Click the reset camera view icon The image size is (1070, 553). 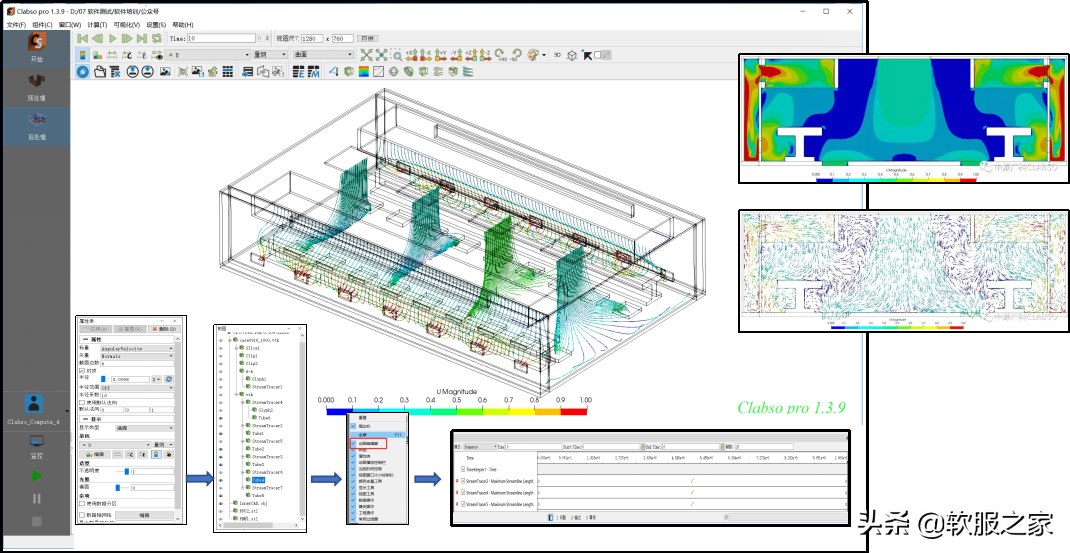pos(367,55)
